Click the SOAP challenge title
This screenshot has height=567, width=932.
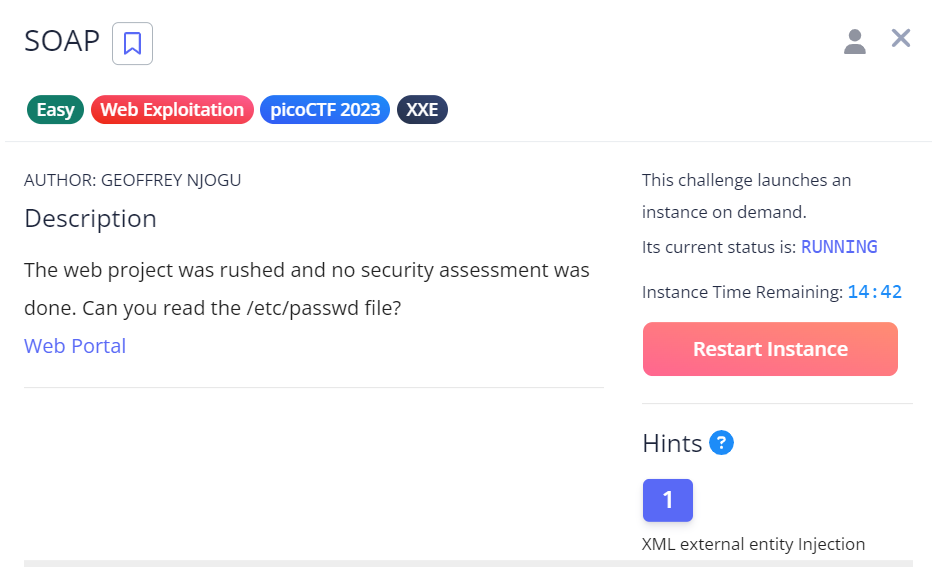pyautogui.click(x=62, y=41)
